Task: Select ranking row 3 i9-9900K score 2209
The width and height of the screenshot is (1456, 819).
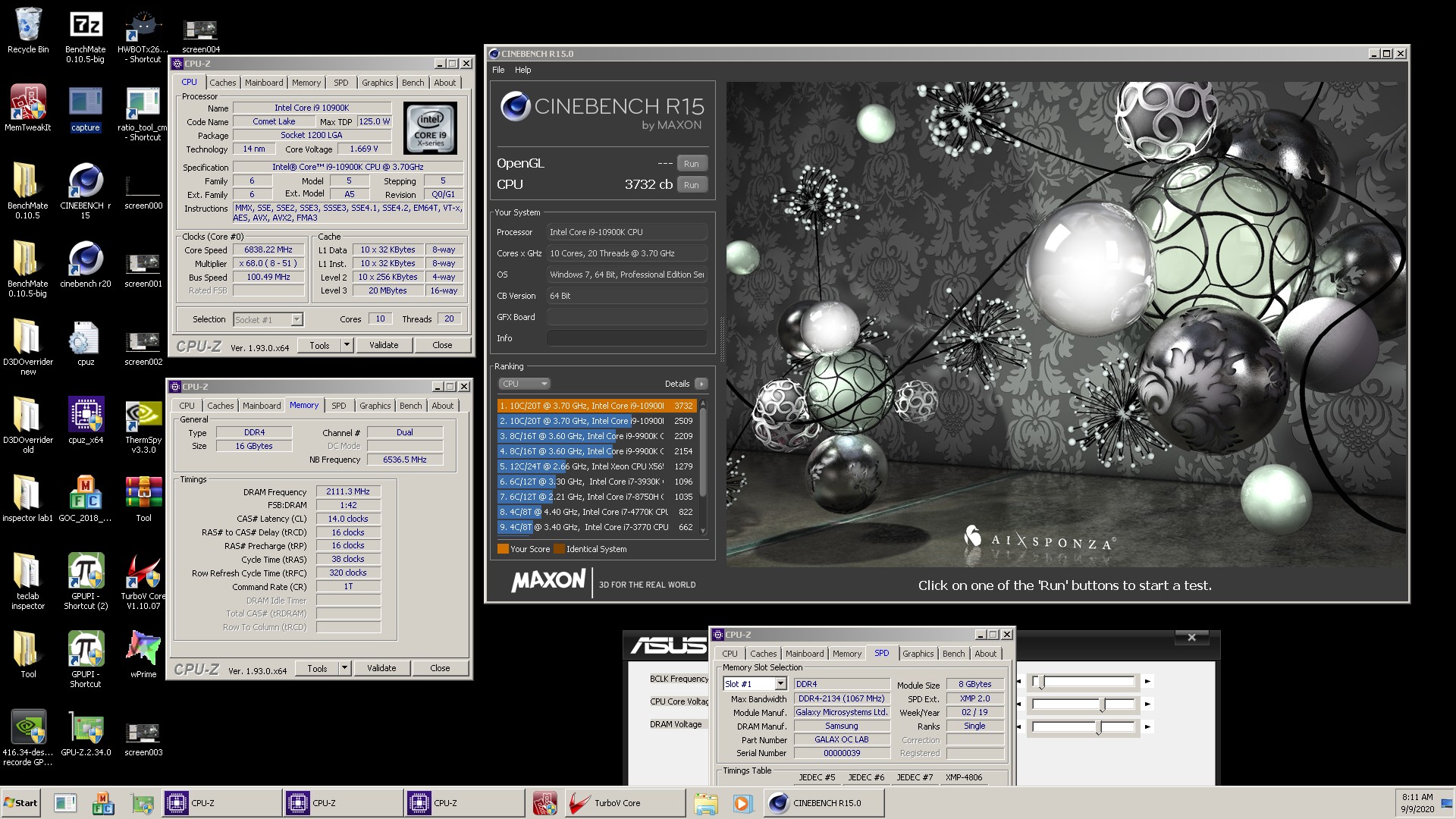Action: pyautogui.click(x=596, y=436)
